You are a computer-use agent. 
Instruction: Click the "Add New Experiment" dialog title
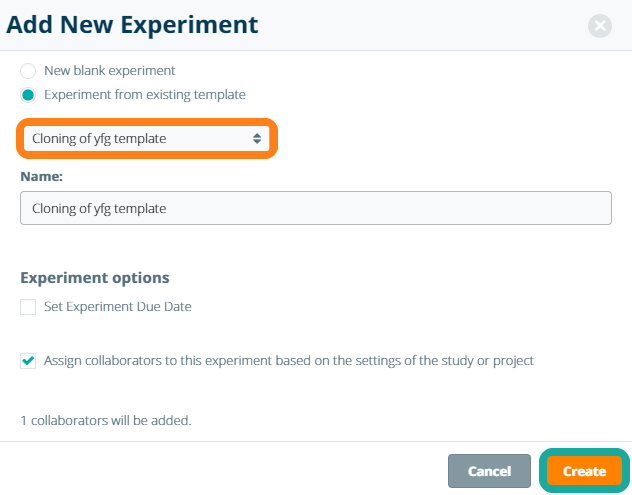132,25
